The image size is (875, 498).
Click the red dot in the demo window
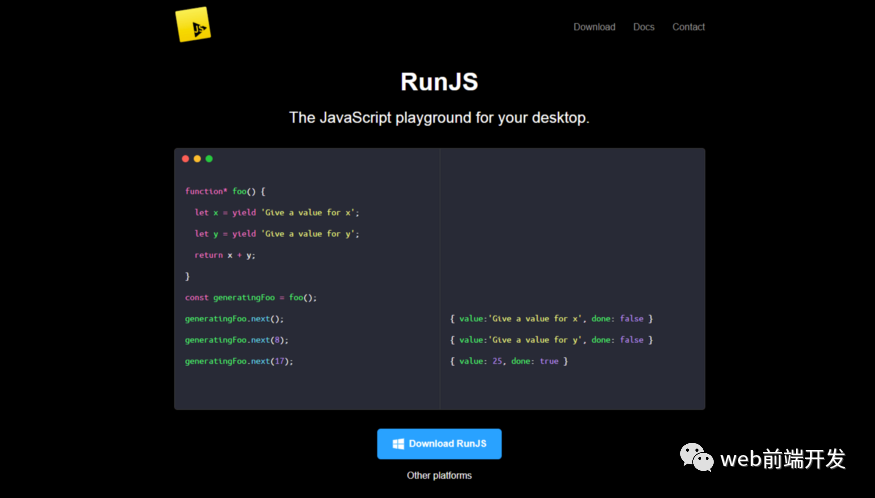(x=185, y=159)
